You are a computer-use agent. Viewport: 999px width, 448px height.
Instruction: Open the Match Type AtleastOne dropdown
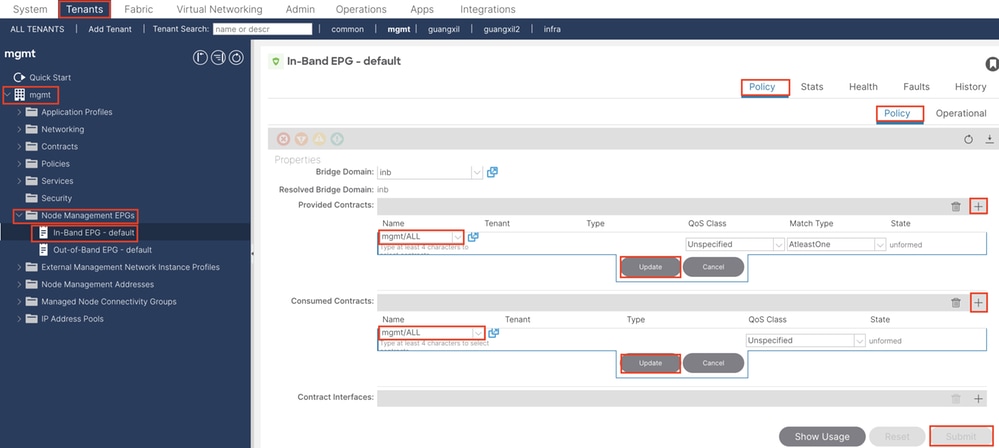click(880, 244)
